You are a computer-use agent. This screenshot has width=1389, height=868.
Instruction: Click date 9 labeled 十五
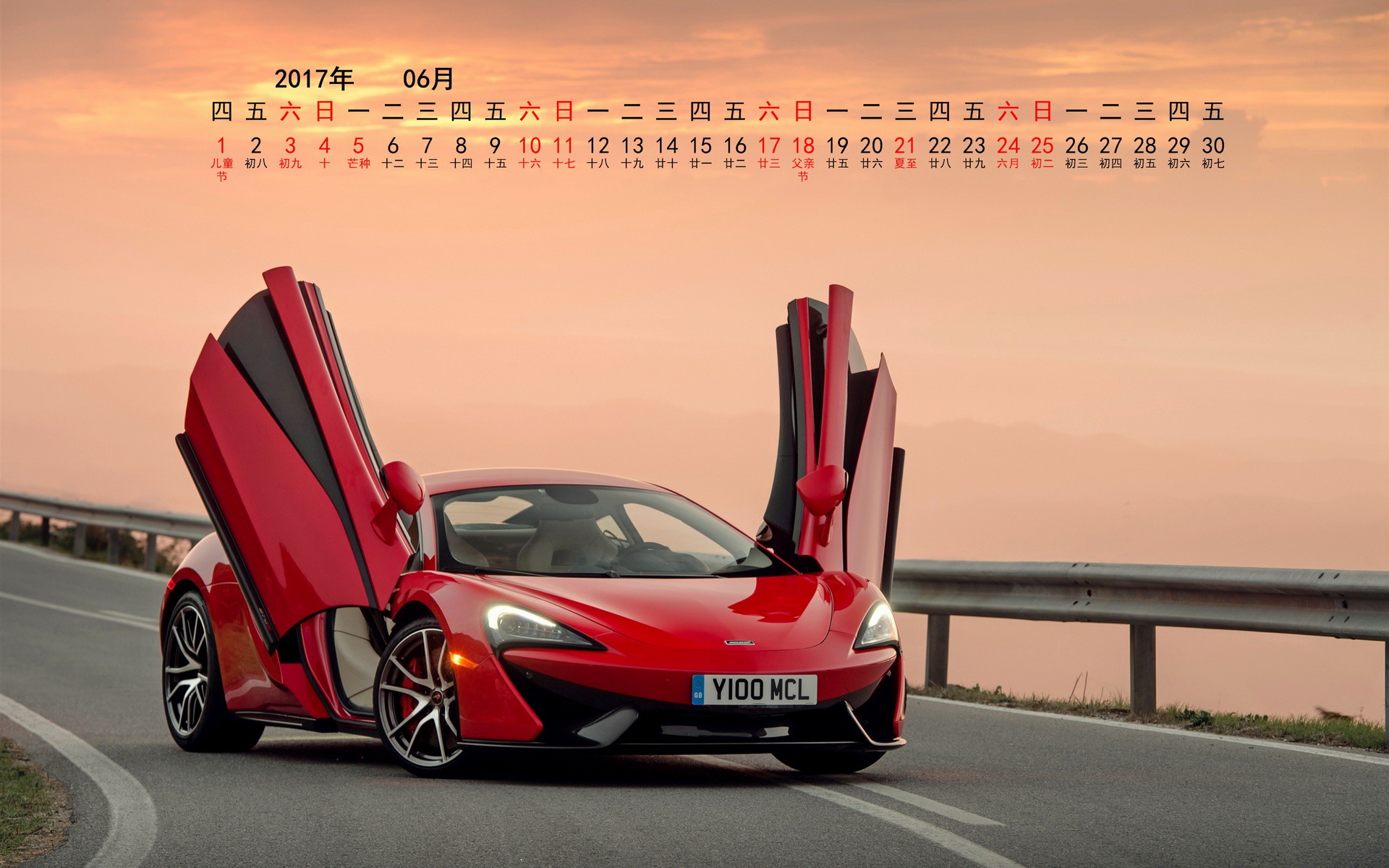(x=495, y=146)
